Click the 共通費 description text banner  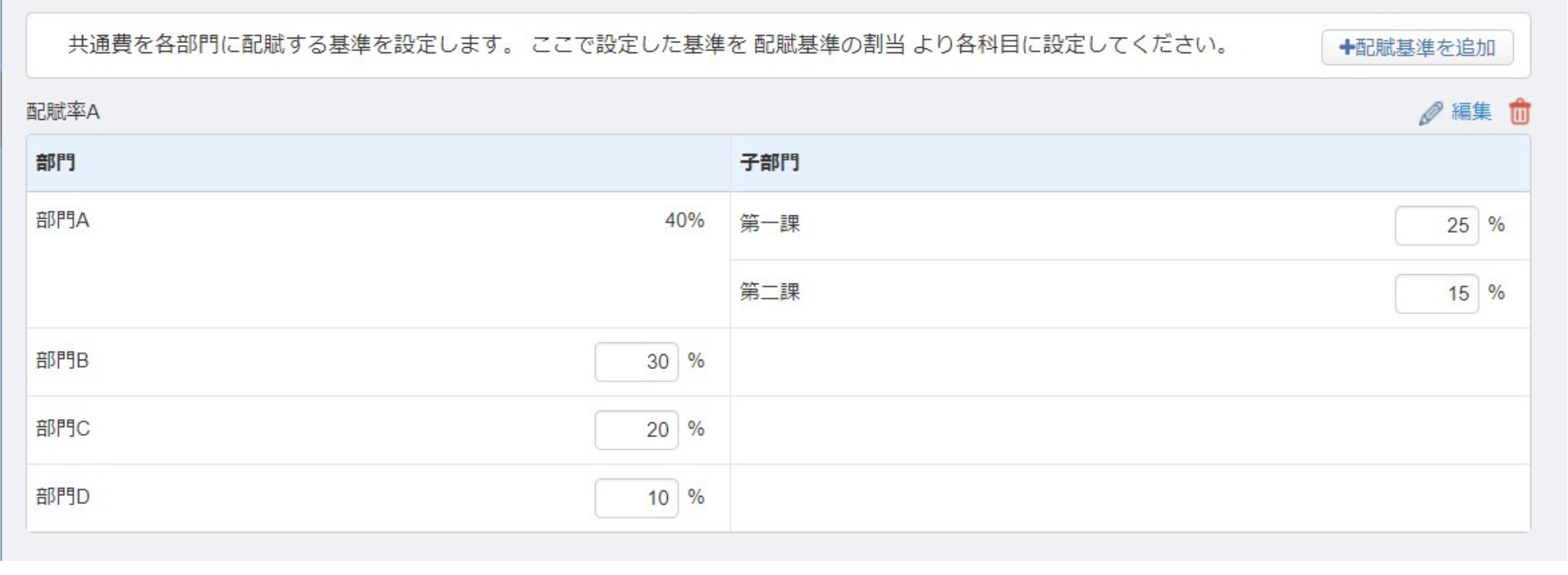[648, 45]
